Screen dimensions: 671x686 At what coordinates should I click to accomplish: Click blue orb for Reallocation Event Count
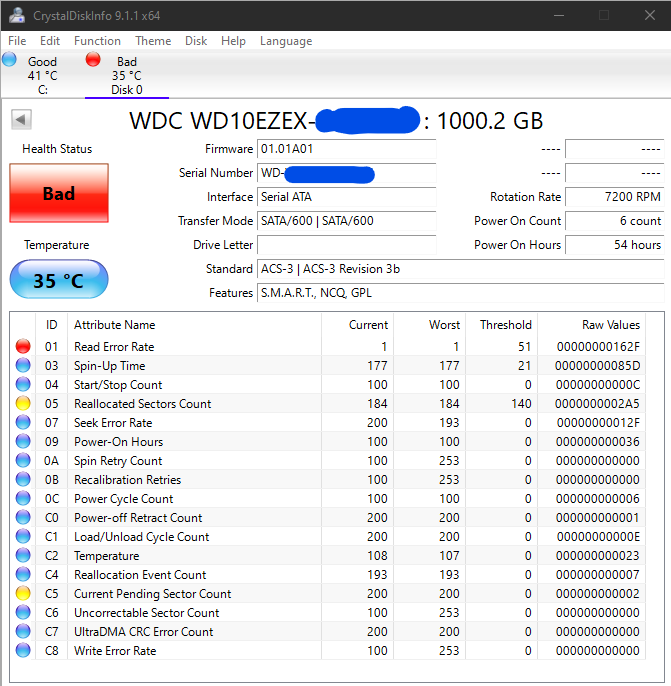click(23, 574)
